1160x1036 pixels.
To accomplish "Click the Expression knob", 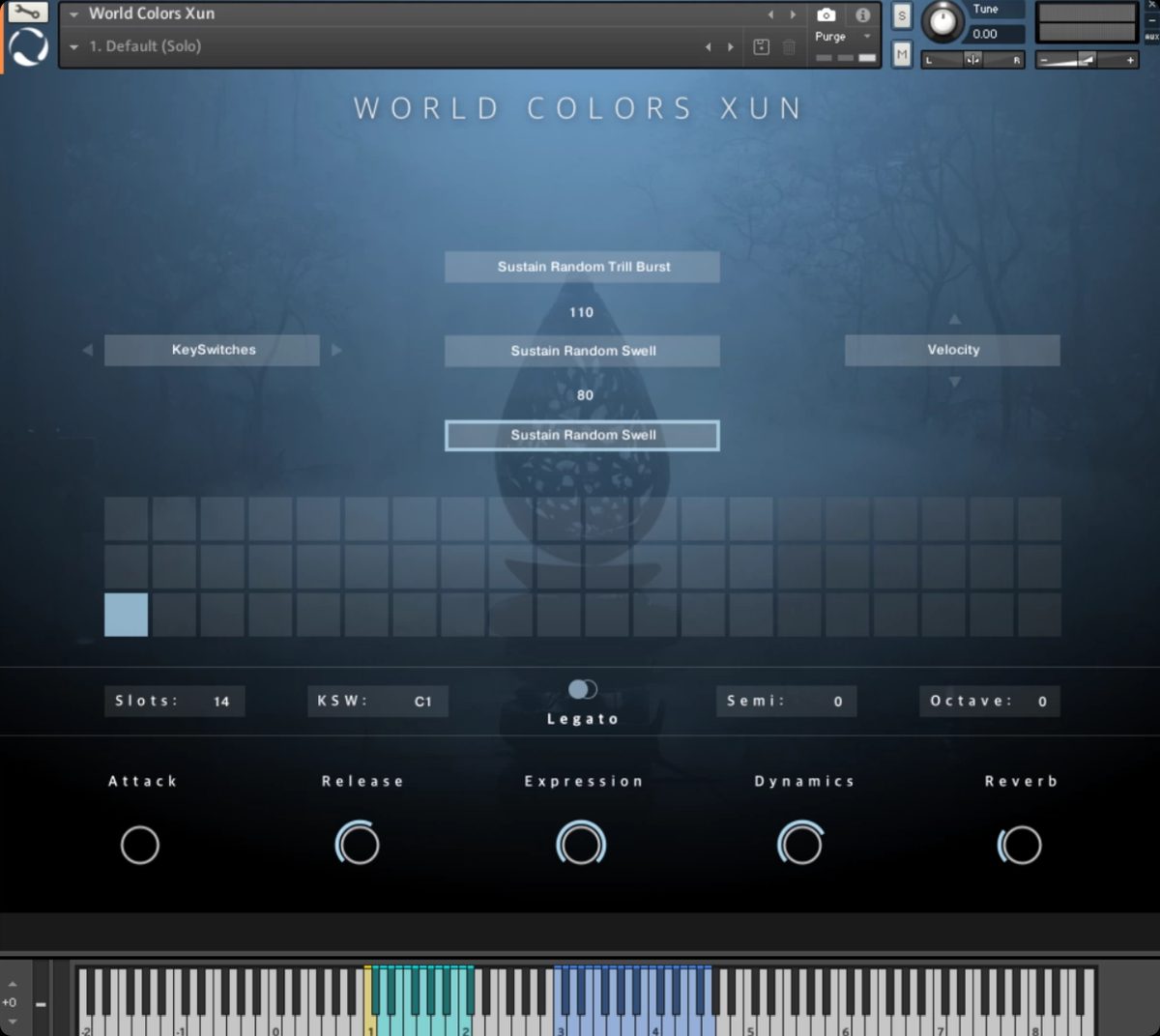I will [x=581, y=844].
